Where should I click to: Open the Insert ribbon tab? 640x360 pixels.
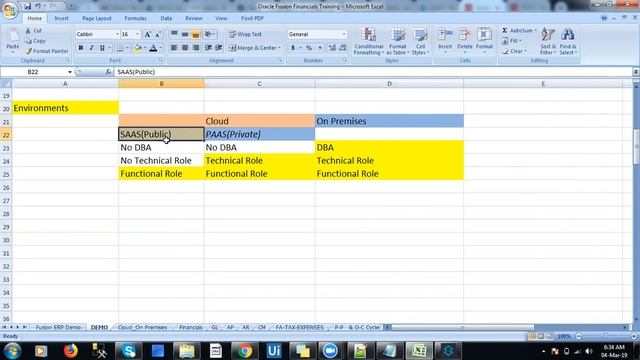point(61,18)
